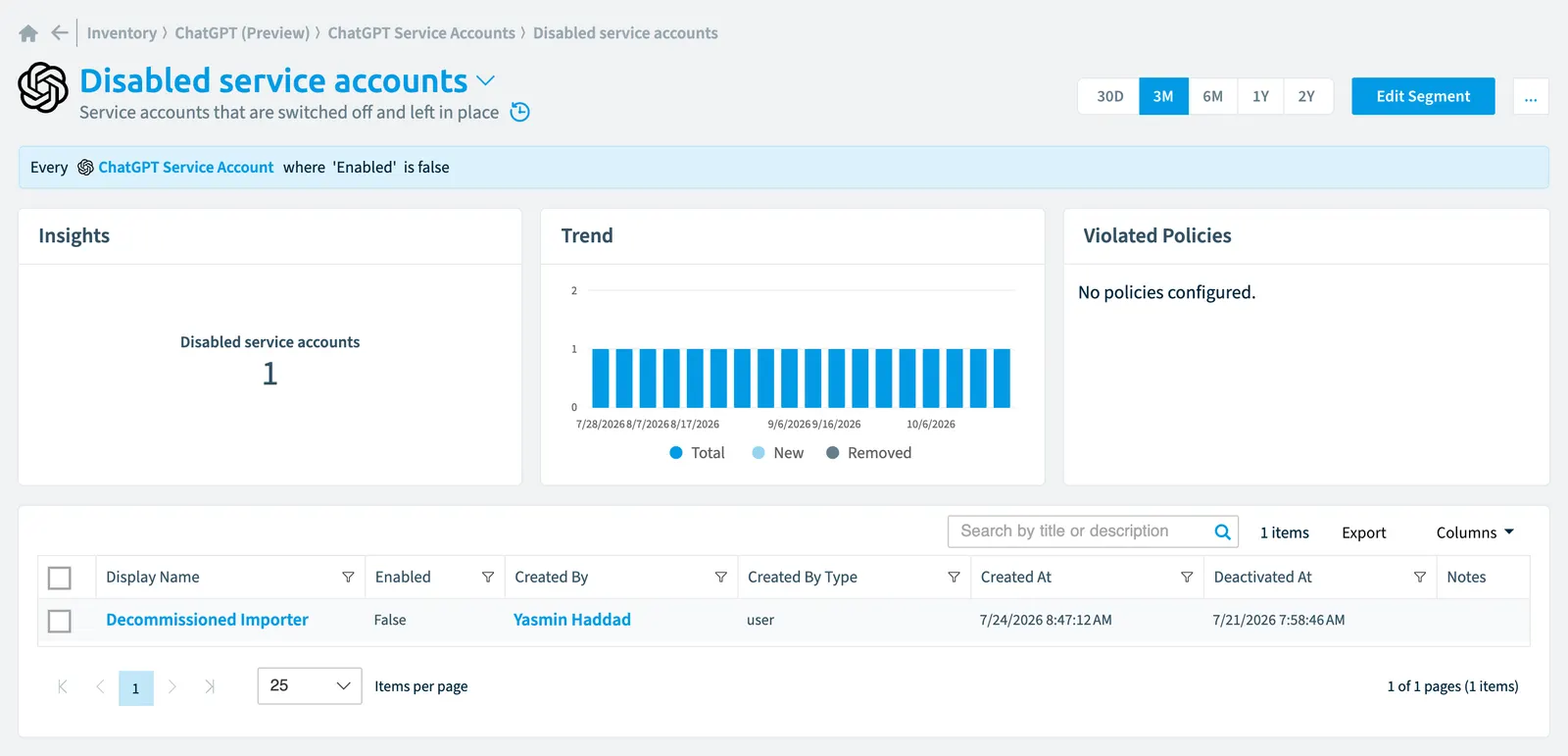Select page 1 in pagination
This screenshot has height=756, width=1568.
pyautogui.click(x=136, y=687)
